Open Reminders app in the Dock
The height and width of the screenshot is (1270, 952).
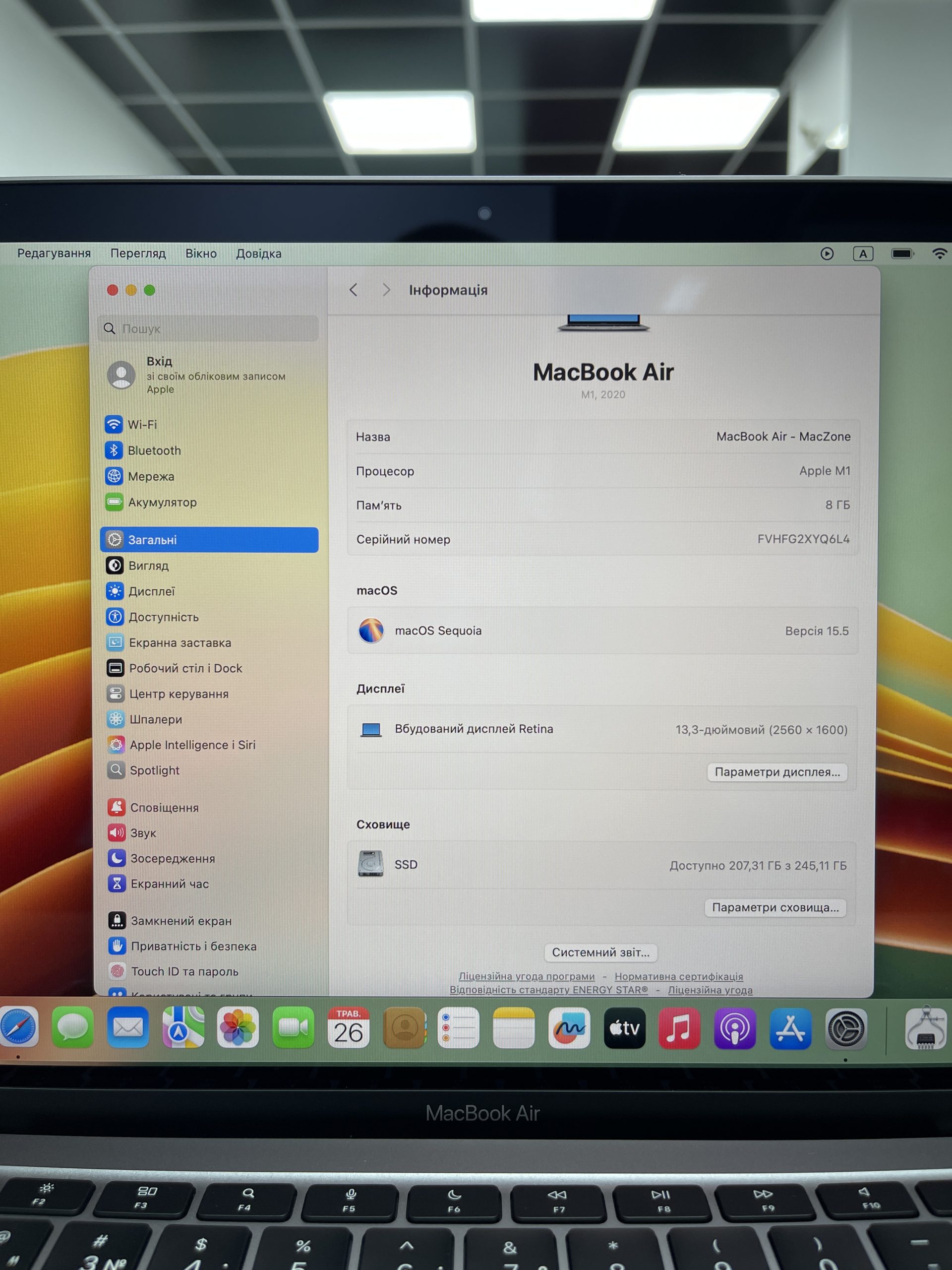459,1028
